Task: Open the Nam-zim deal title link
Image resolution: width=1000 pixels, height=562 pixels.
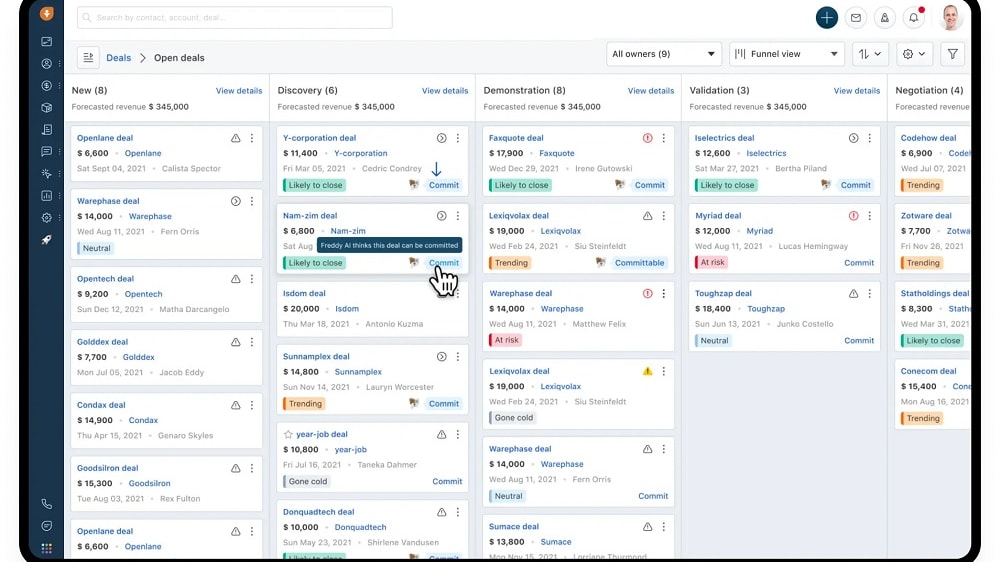Action: click(310, 216)
